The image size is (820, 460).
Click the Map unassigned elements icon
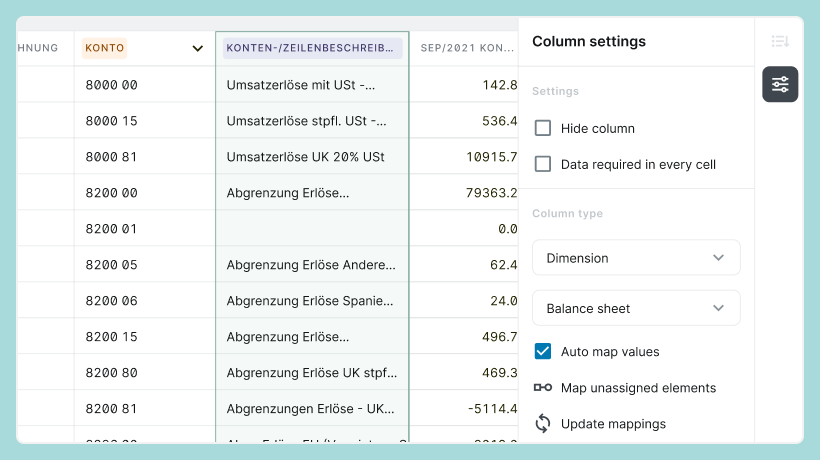coord(543,387)
